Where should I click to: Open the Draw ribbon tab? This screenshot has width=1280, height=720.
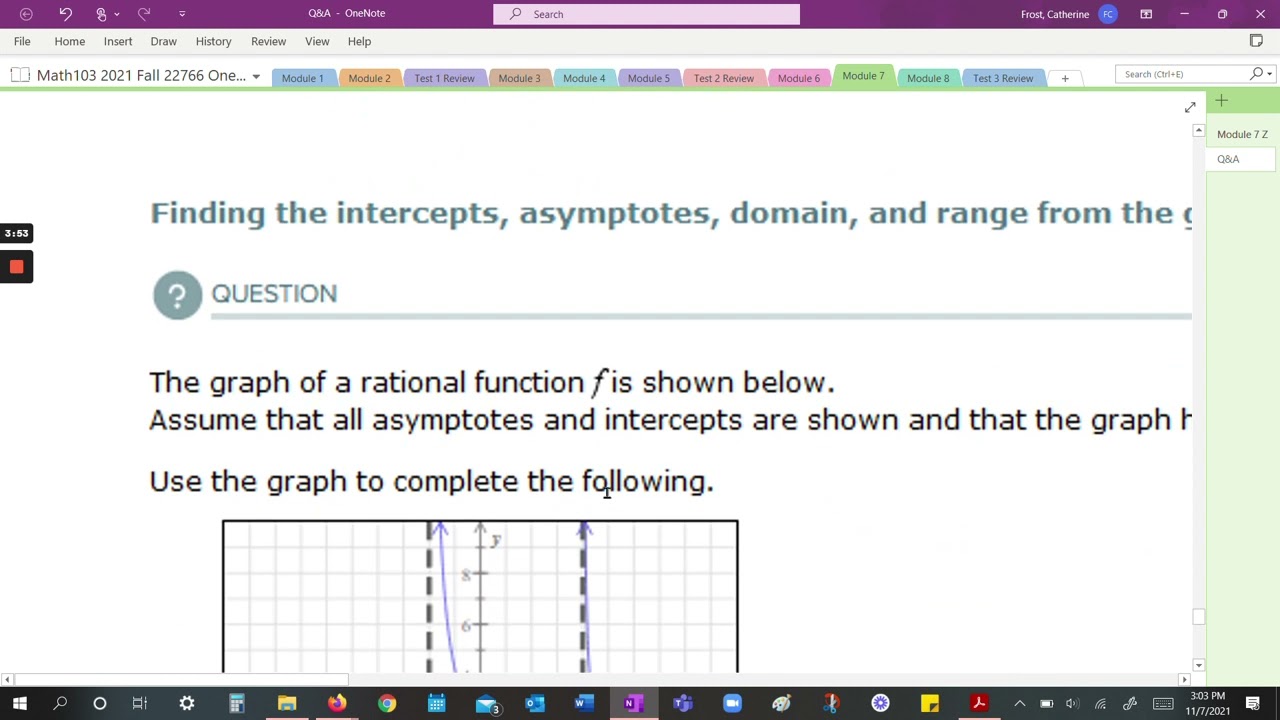[x=163, y=42]
